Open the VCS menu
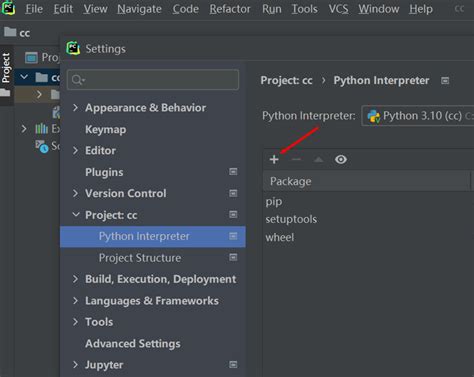The image size is (474, 377). [338, 9]
